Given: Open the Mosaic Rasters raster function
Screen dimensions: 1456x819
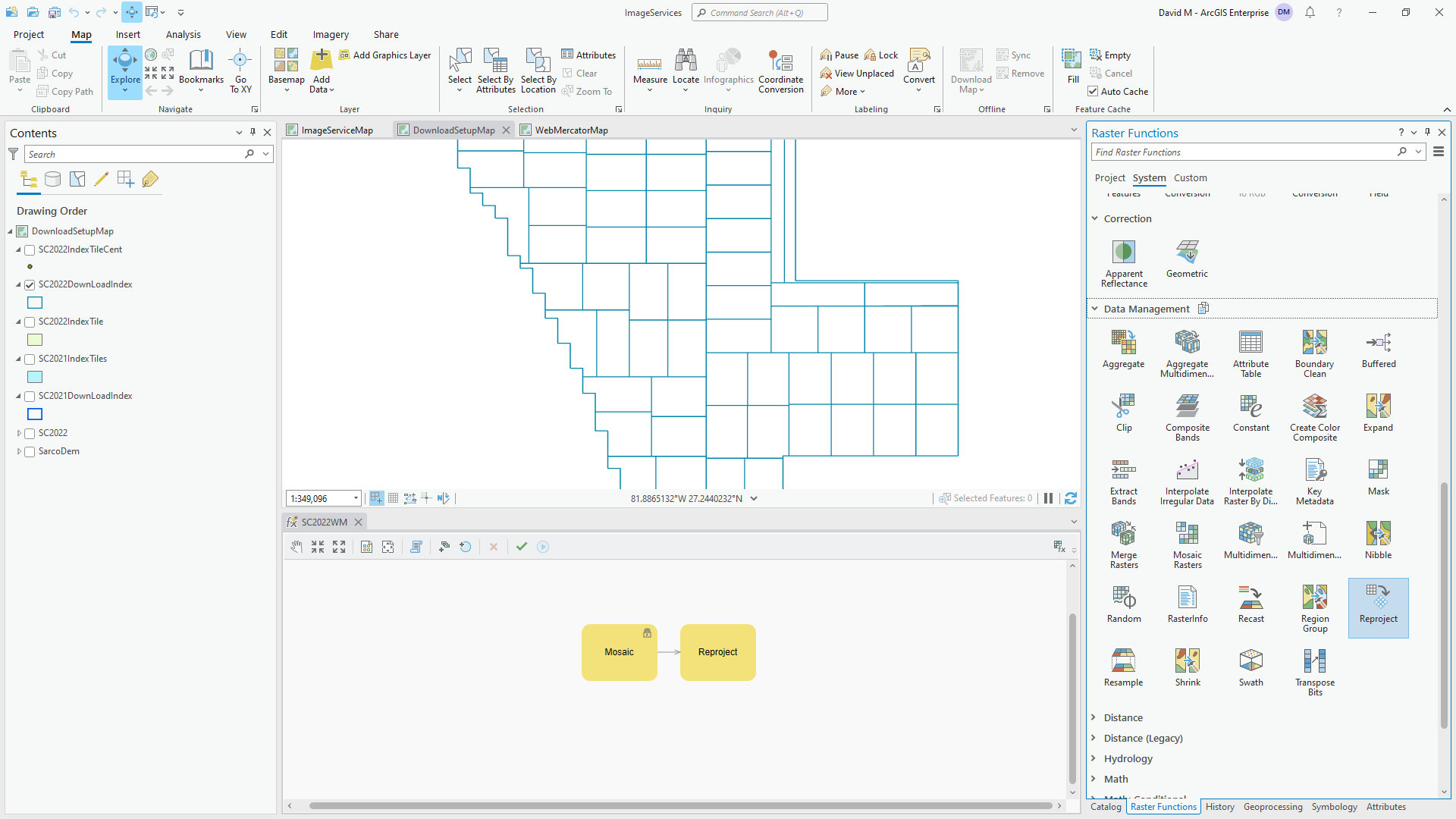Looking at the screenshot, I should 1187,540.
